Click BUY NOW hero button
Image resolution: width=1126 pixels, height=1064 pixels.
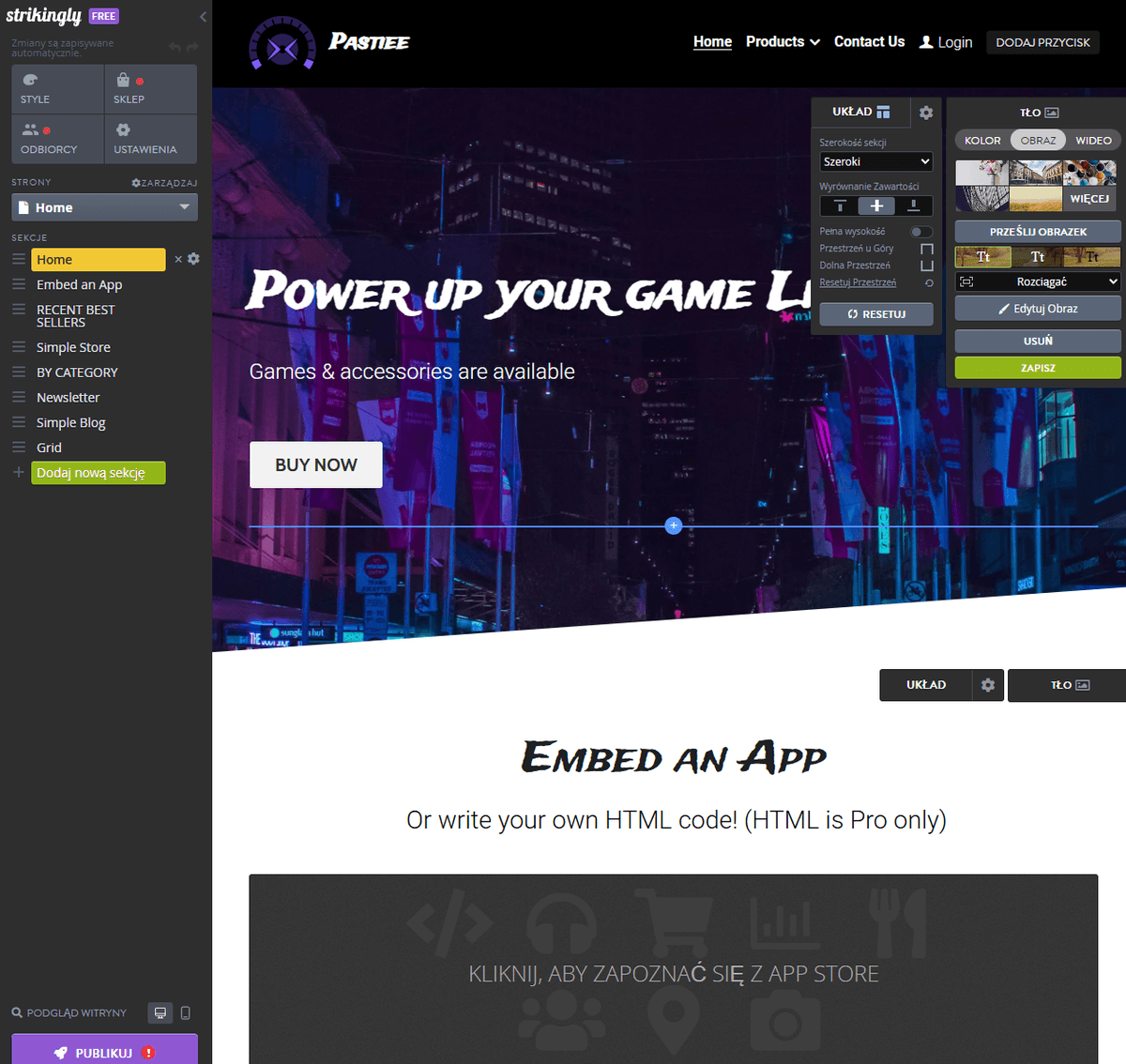point(316,464)
